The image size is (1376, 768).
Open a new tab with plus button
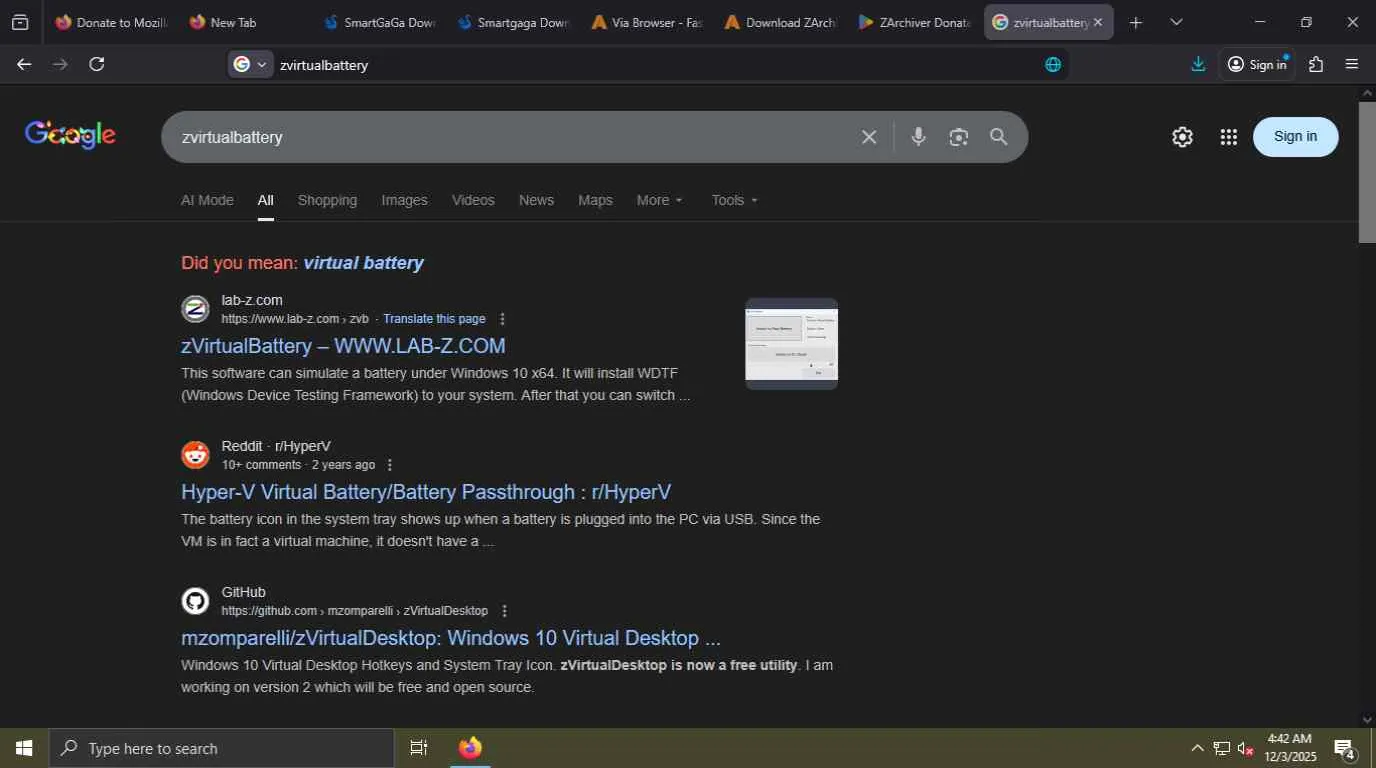tap(1135, 22)
